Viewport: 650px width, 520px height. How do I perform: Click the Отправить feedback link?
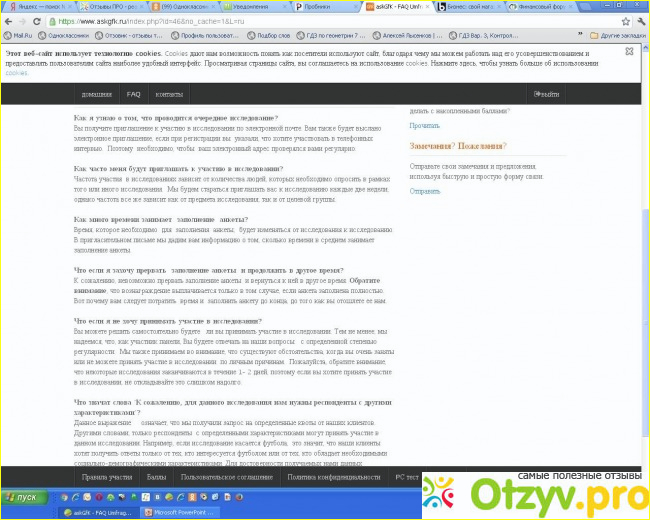point(424,190)
